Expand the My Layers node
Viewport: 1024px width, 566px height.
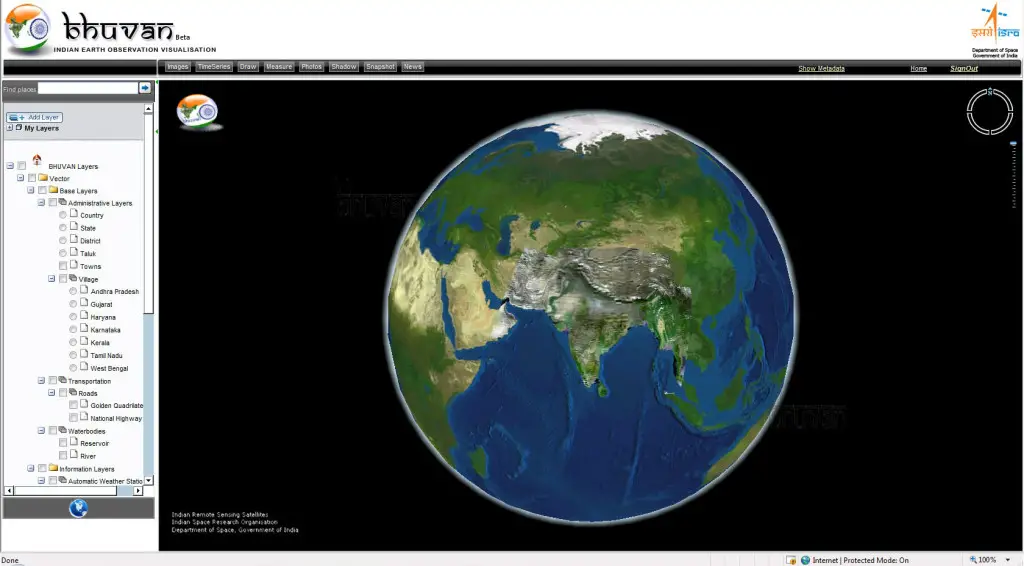tap(9, 128)
